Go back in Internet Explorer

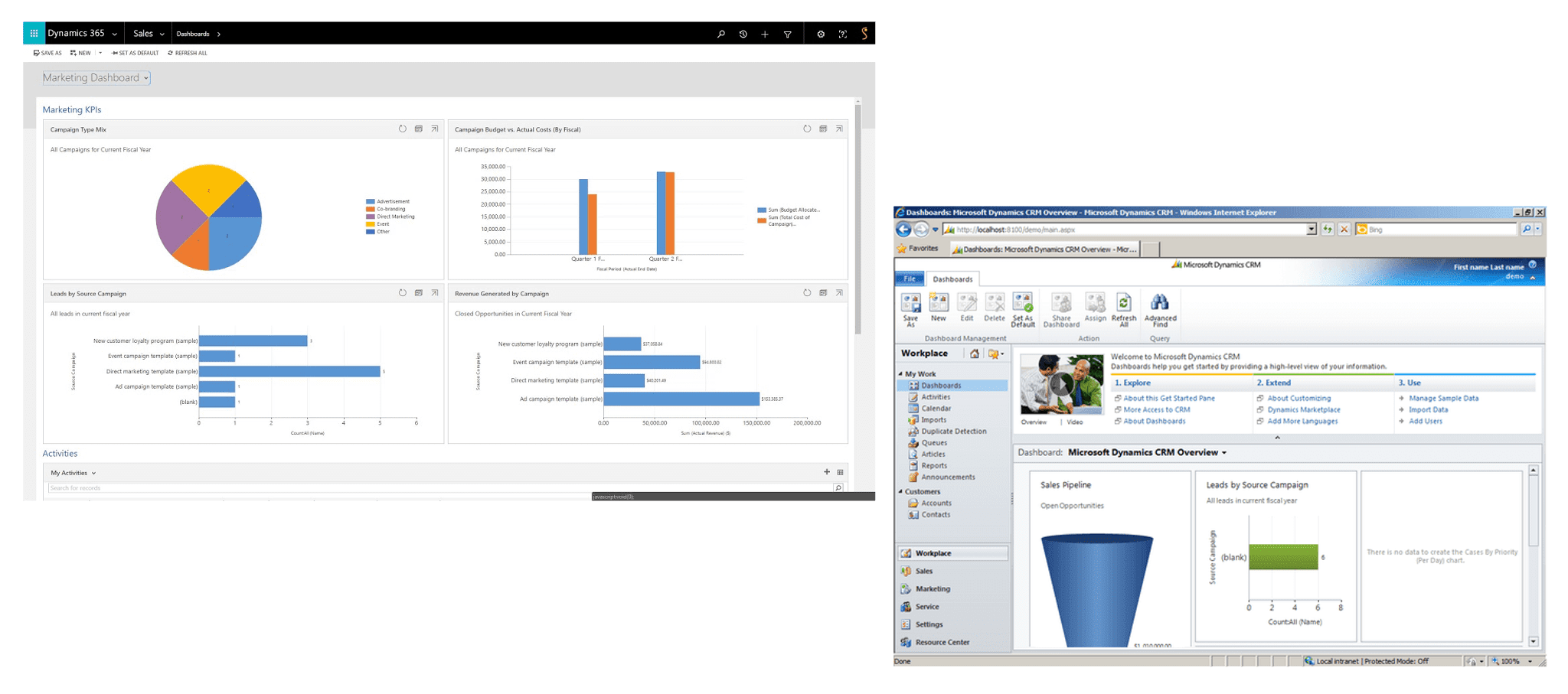tap(904, 229)
